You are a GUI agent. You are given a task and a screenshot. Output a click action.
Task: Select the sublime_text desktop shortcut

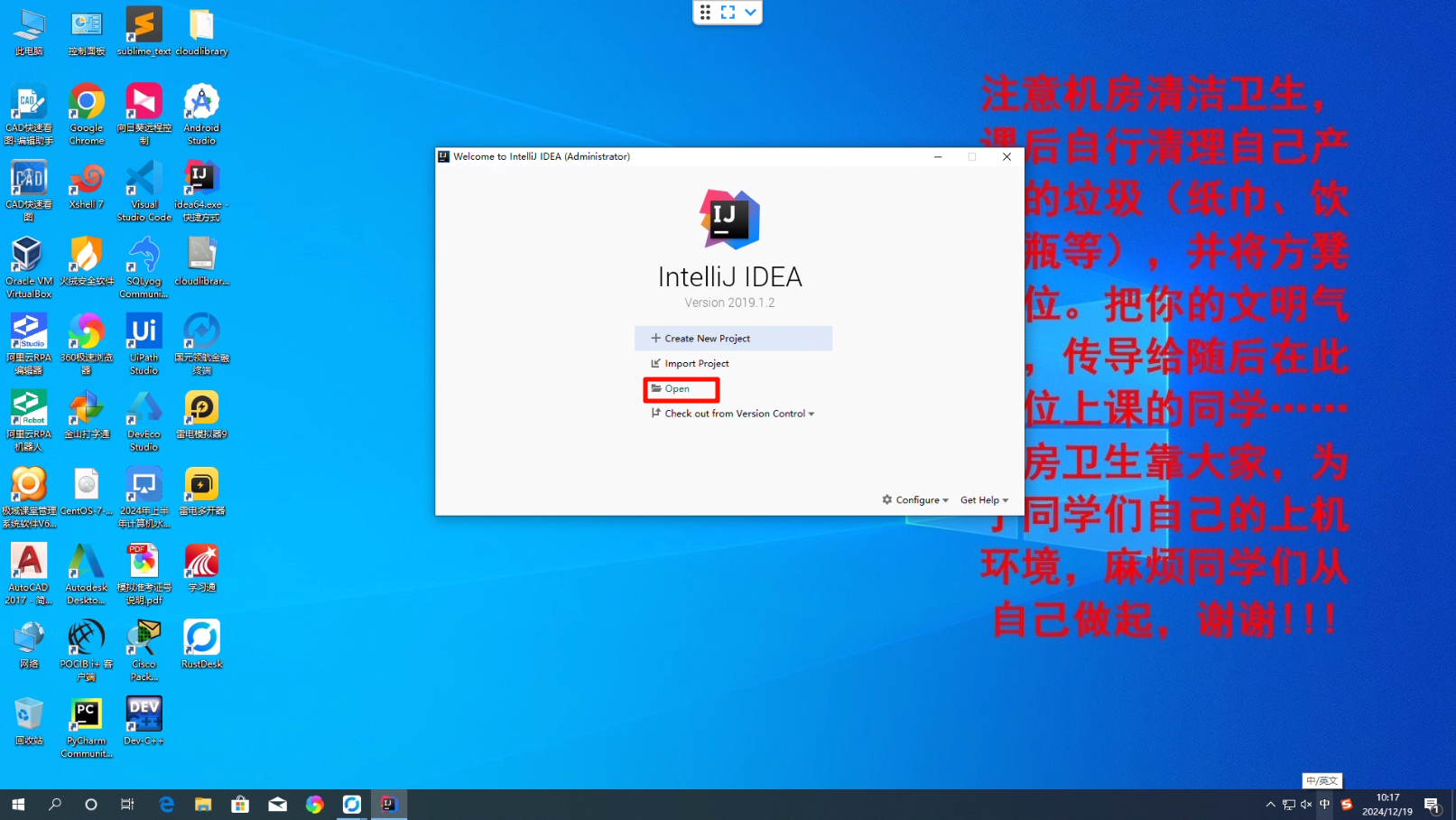tap(144, 32)
